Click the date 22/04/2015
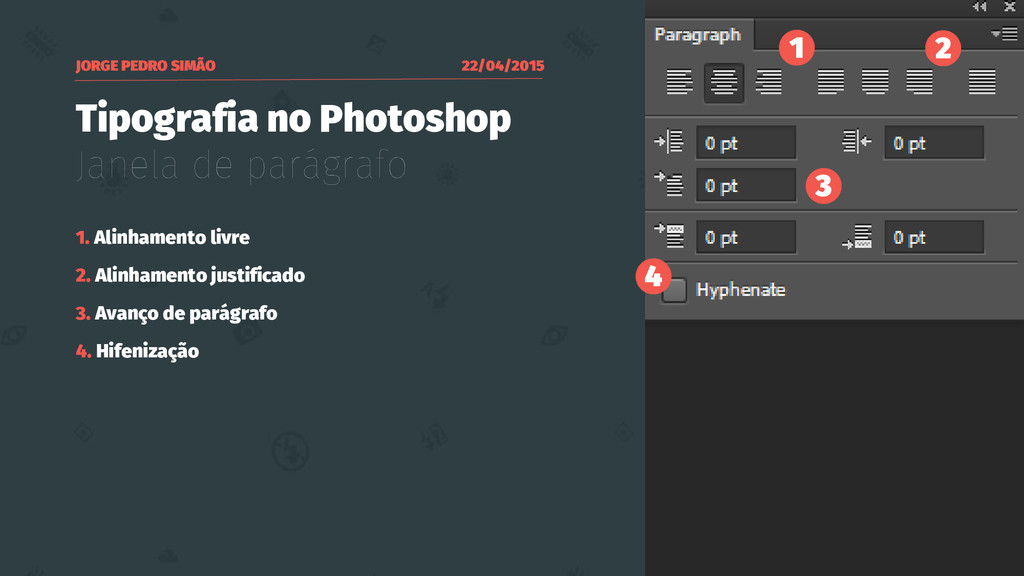The image size is (1024, 576). click(502, 65)
